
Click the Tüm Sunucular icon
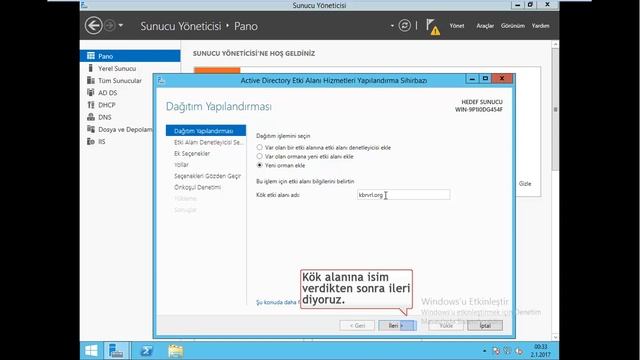91,80
